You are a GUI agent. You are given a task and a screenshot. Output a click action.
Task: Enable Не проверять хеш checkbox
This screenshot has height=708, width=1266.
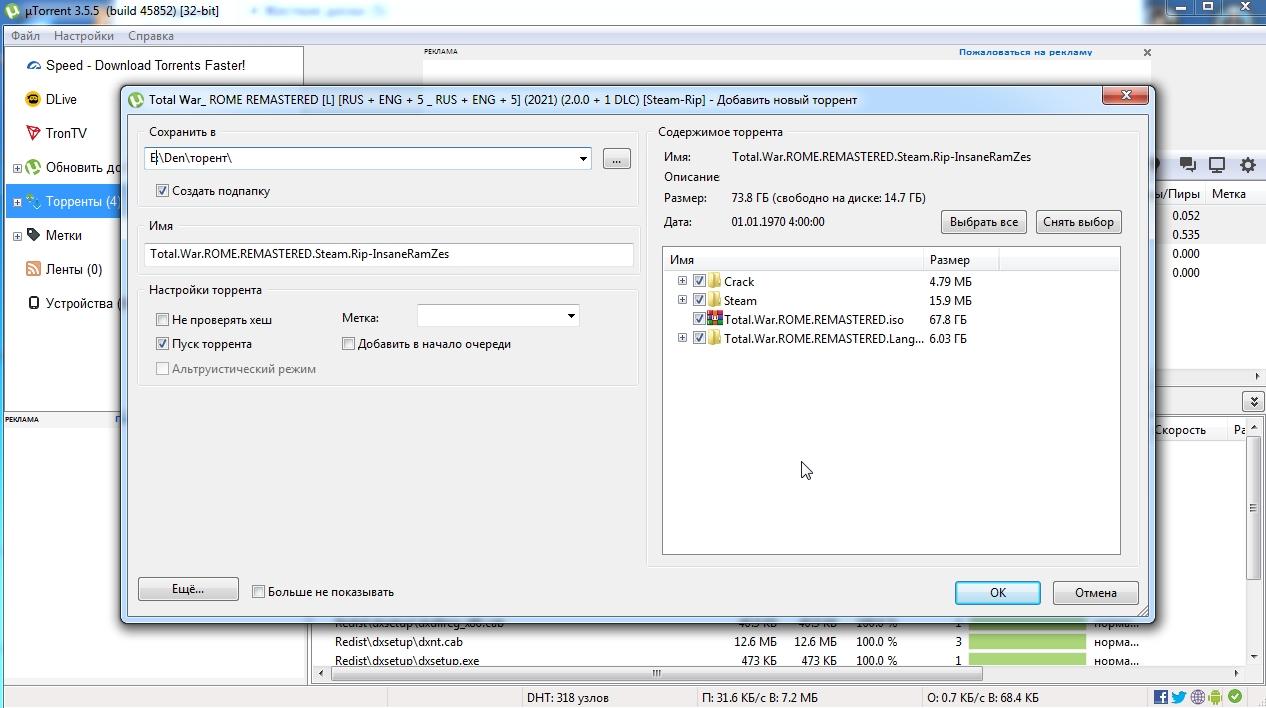click(162, 320)
